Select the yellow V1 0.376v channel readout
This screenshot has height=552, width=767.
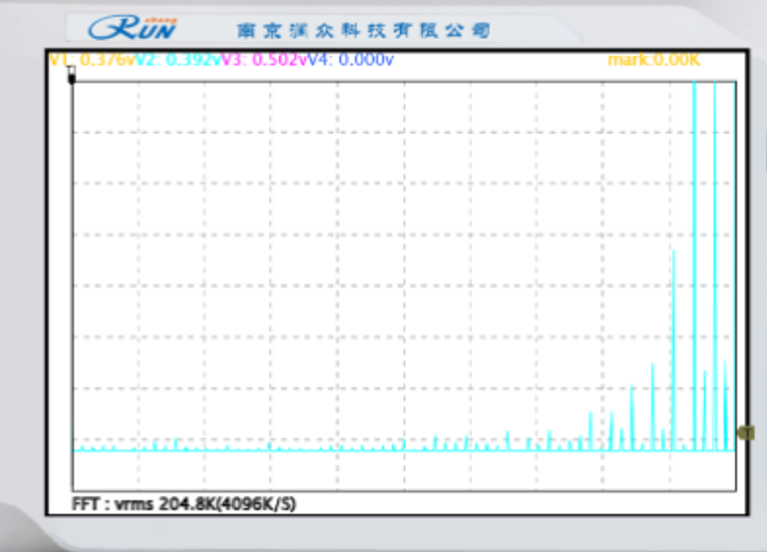point(91,60)
